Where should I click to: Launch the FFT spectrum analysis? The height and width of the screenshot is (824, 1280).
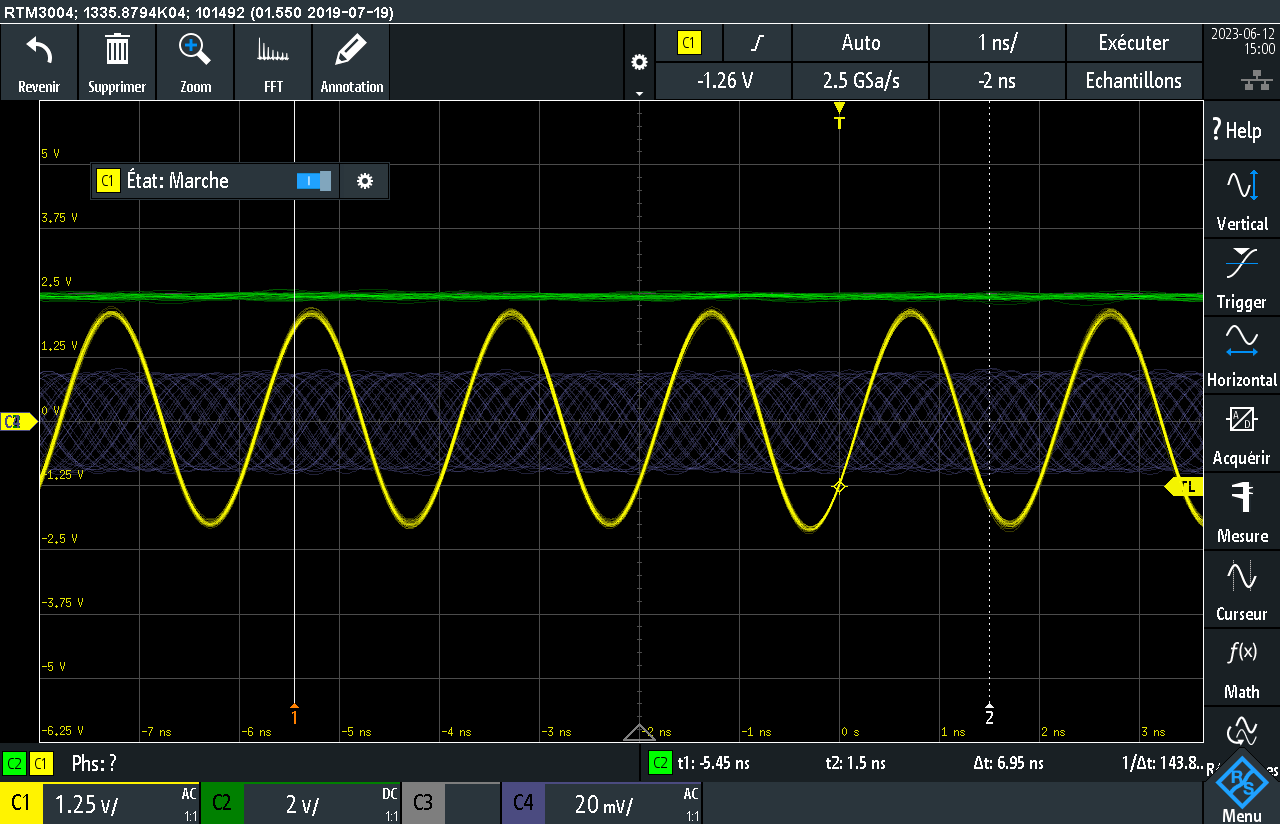point(273,62)
